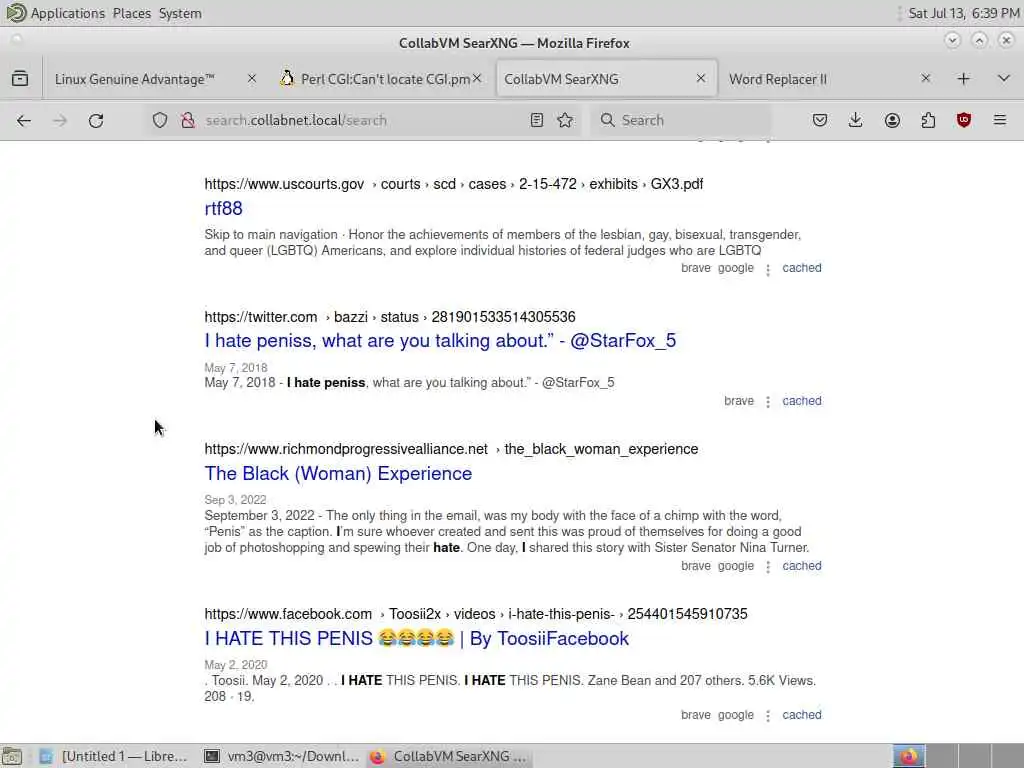Switch to vm3@vm3 terminal taskbar window

[281, 756]
